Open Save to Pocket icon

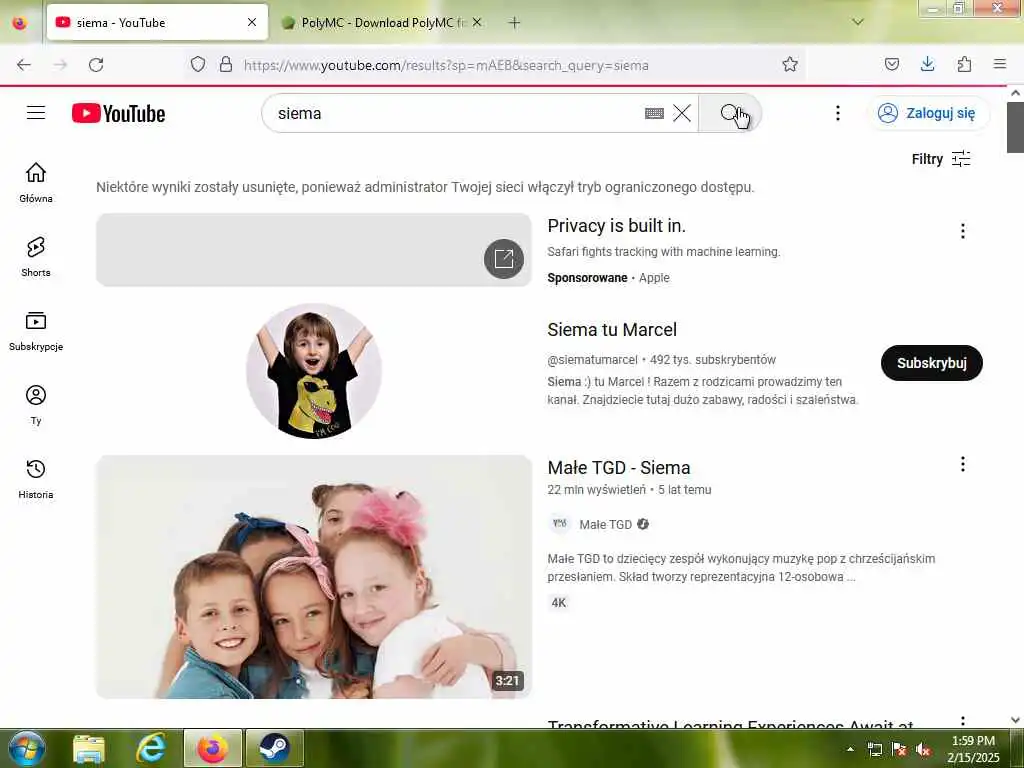tap(892, 64)
